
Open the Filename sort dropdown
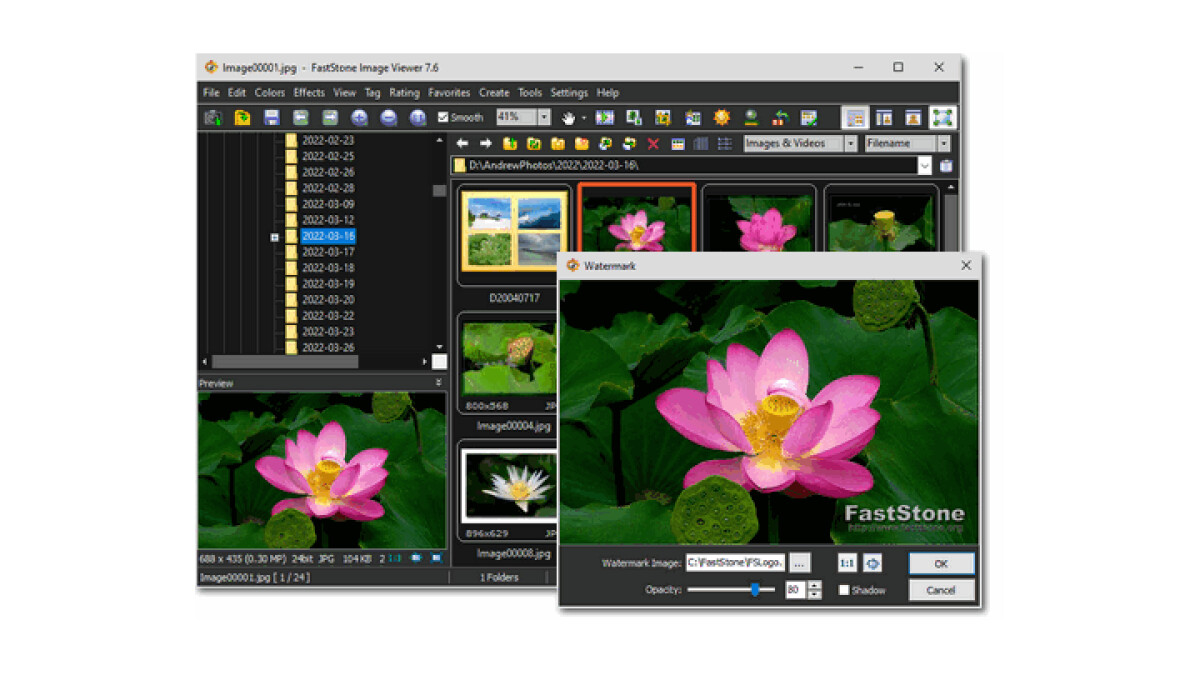(943, 144)
